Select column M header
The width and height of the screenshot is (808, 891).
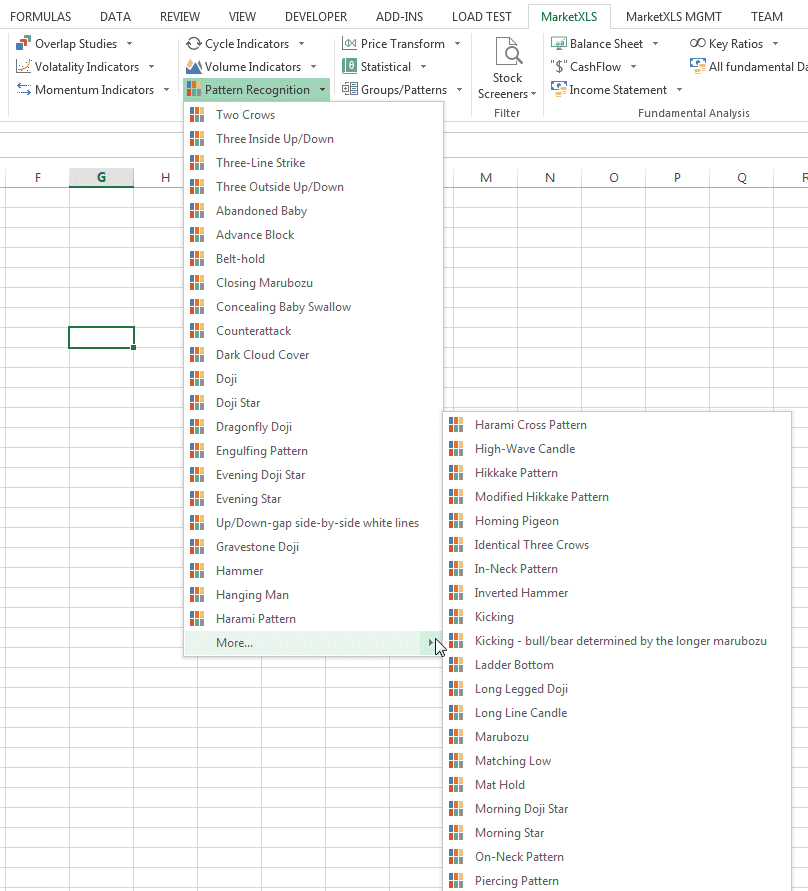[x=486, y=178]
